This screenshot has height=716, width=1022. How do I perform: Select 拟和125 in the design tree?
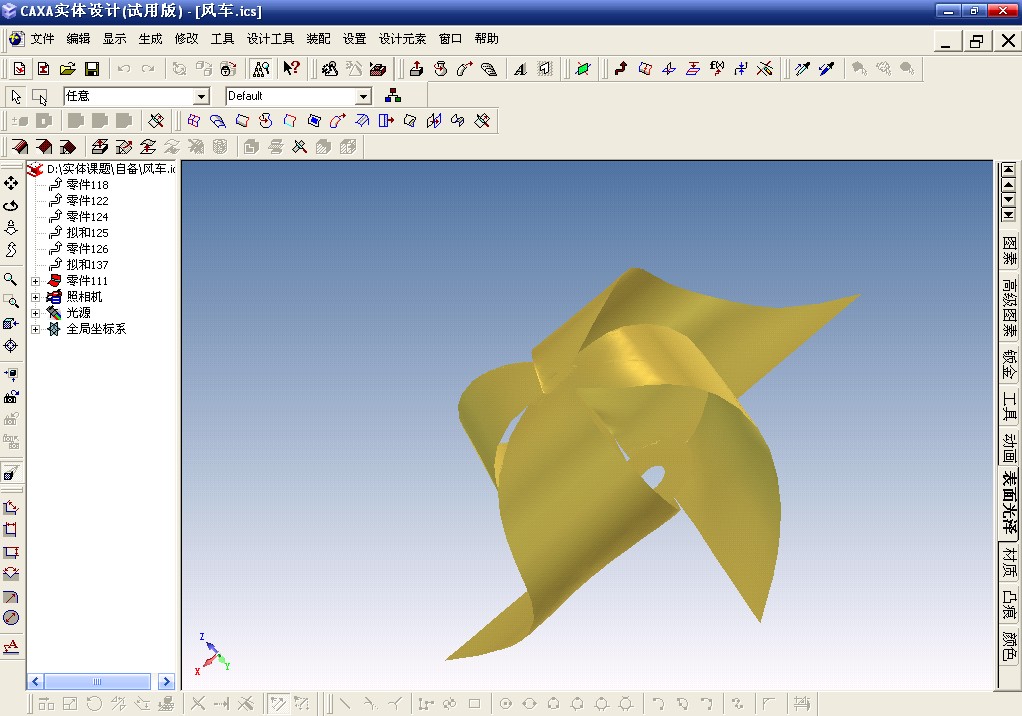pos(87,233)
